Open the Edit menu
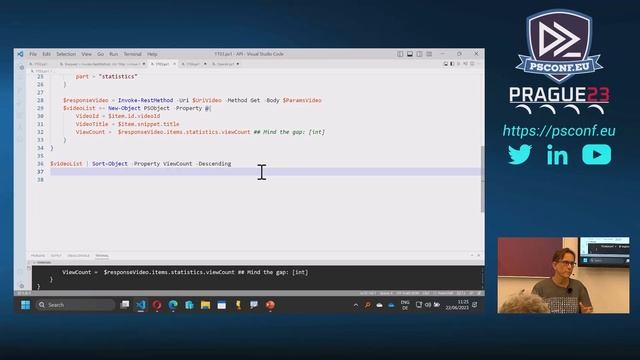The height and width of the screenshot is (360, 640). (x=46, y=54)
